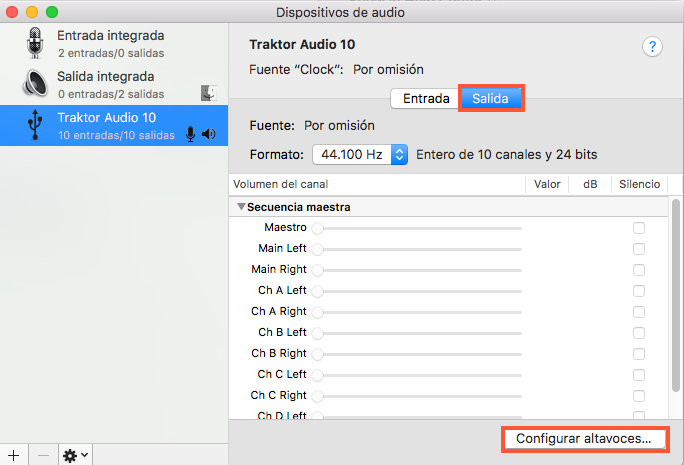Click the Traktor Audio 10 panel heading
Screen dimensions: 684x465
tap(302, 44)
